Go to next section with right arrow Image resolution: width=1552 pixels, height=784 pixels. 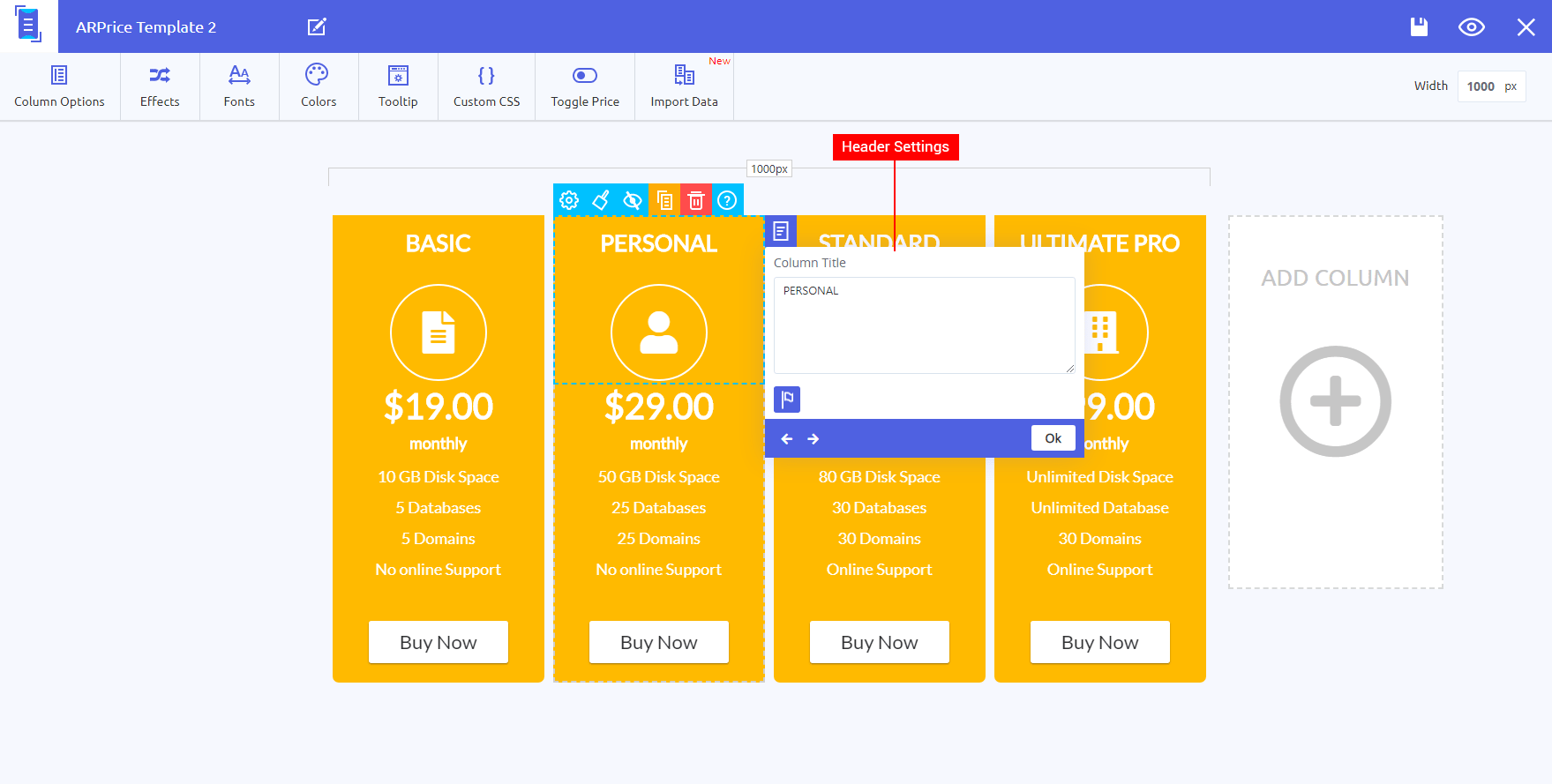[813, 438]
